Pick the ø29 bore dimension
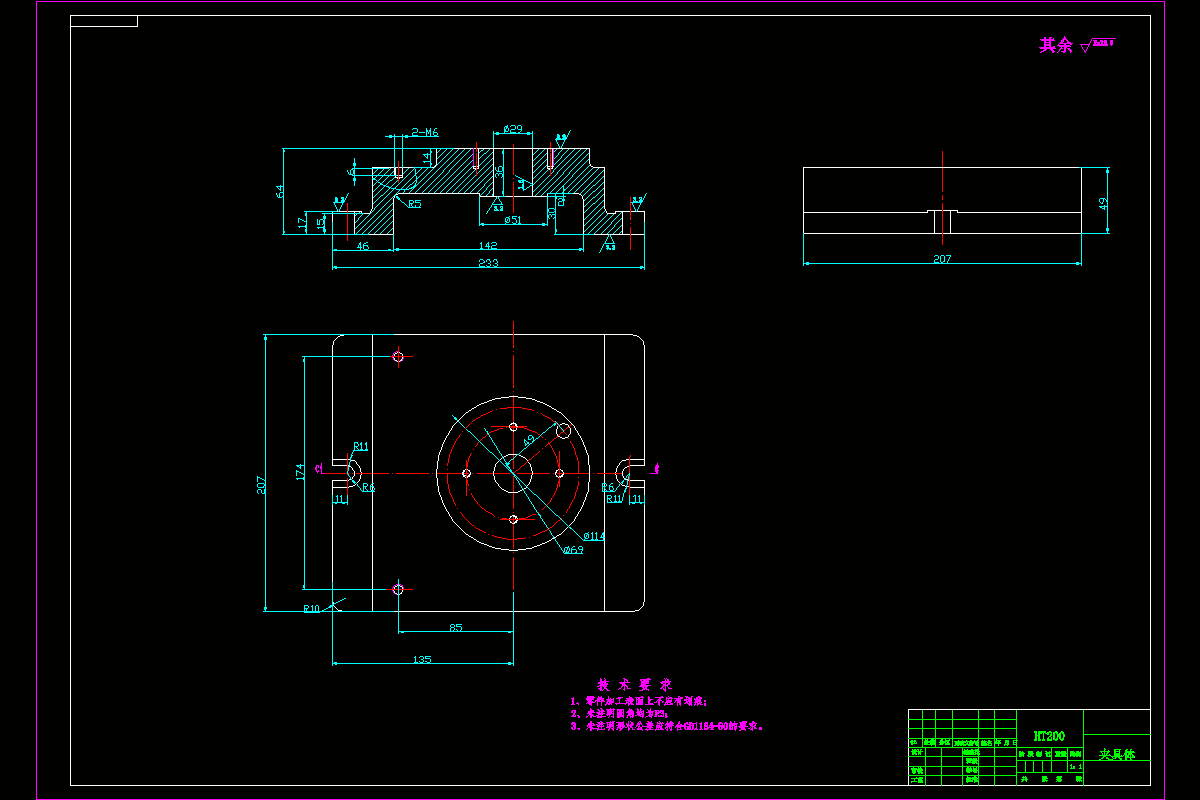The width and height of the screenshot is (1200, 800). pos(513,129)
